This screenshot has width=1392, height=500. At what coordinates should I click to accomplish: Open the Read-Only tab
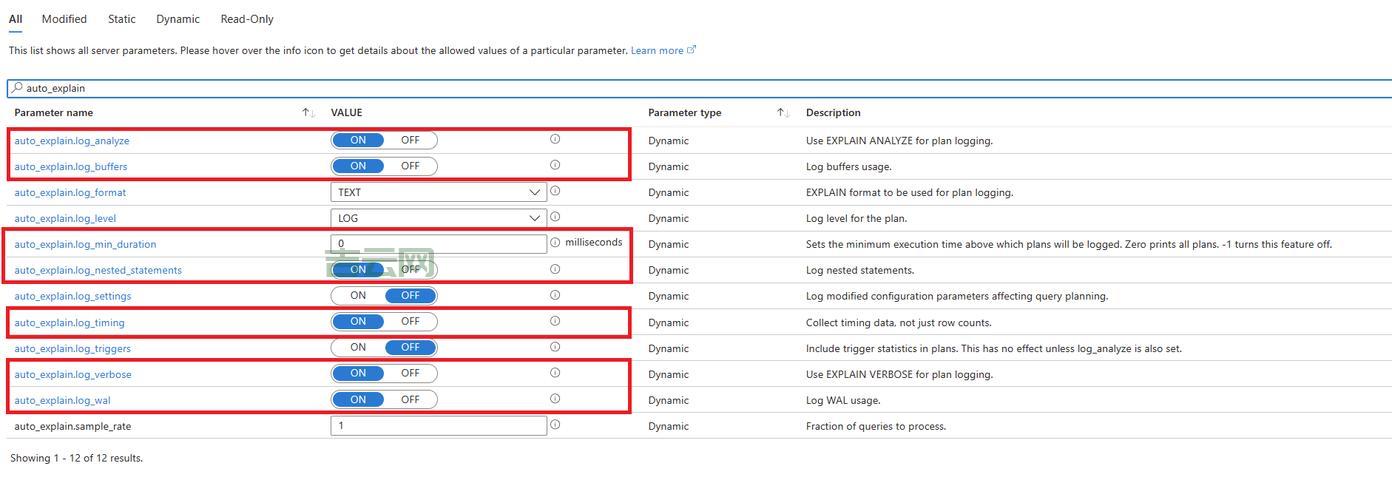click(x=246, y=19)
